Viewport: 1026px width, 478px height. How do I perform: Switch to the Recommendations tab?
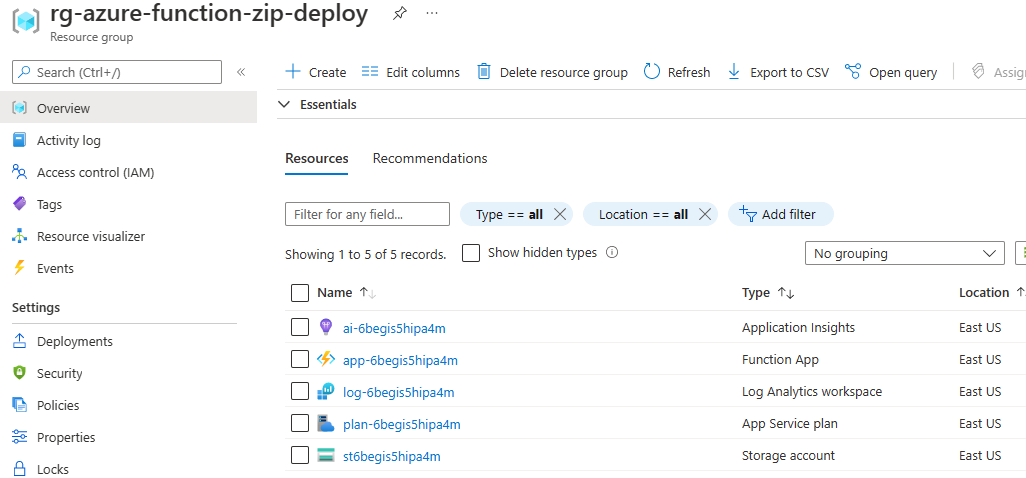430,158
